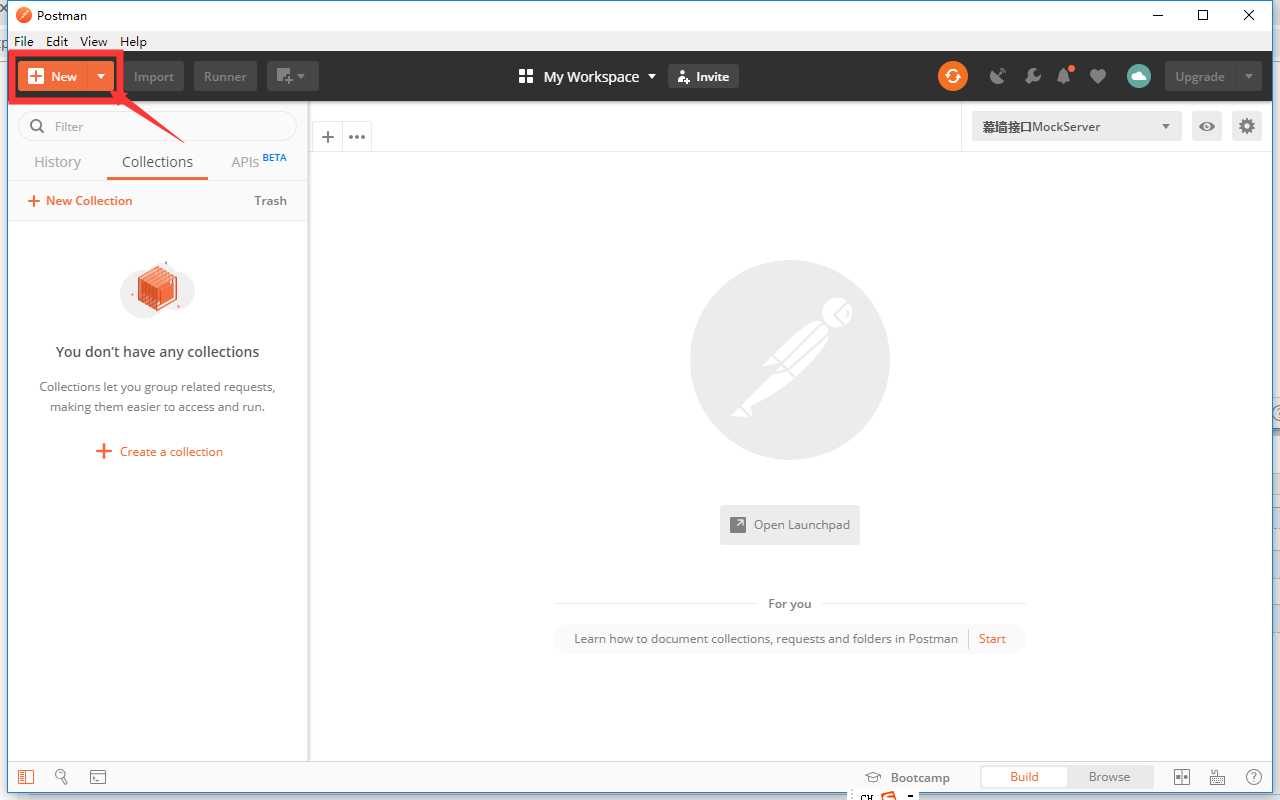Open the File menu
This screenshot has width=1280, height=800.
point(24,42)
